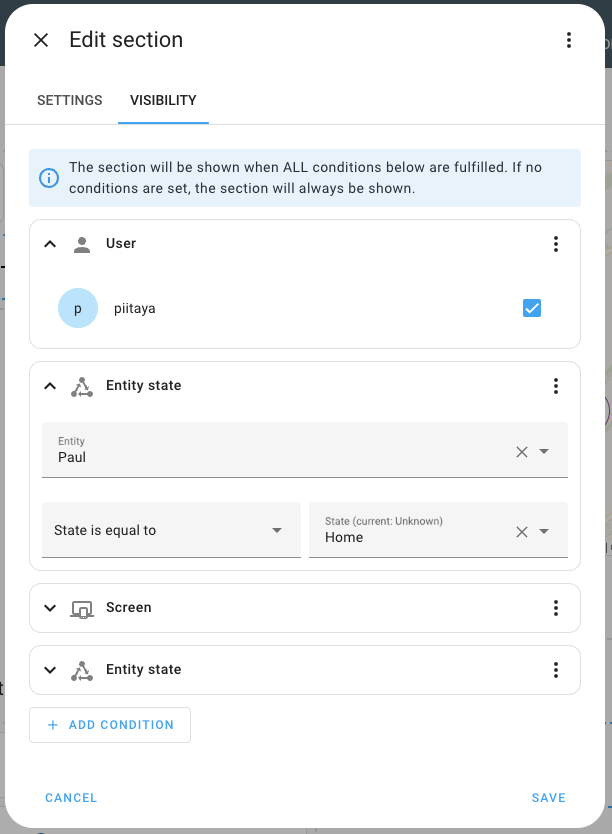Switch to the SETTINGS tab
612x834 pixels.
click(x=69, y=100)
